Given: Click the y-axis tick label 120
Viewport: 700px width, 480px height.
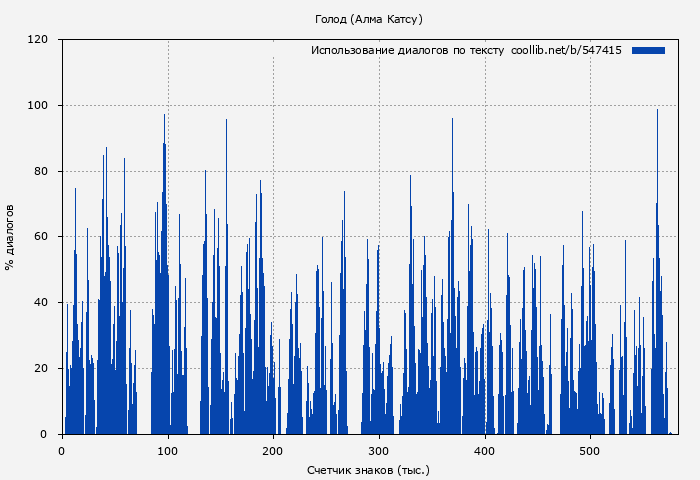Looking at the screenshot, I should pyautogui.click(x=38, y=40).
